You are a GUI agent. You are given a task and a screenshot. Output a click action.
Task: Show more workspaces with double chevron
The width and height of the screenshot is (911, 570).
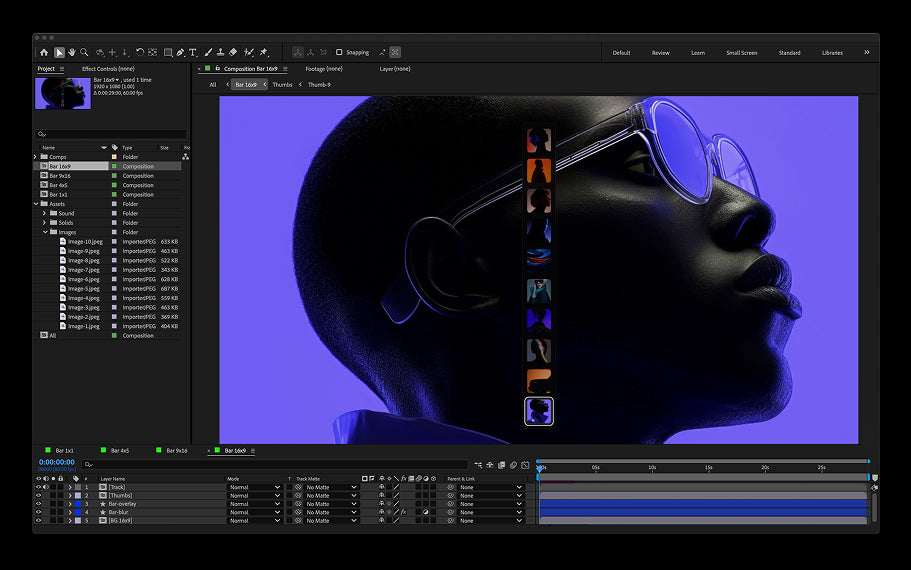tap(866, 52)
